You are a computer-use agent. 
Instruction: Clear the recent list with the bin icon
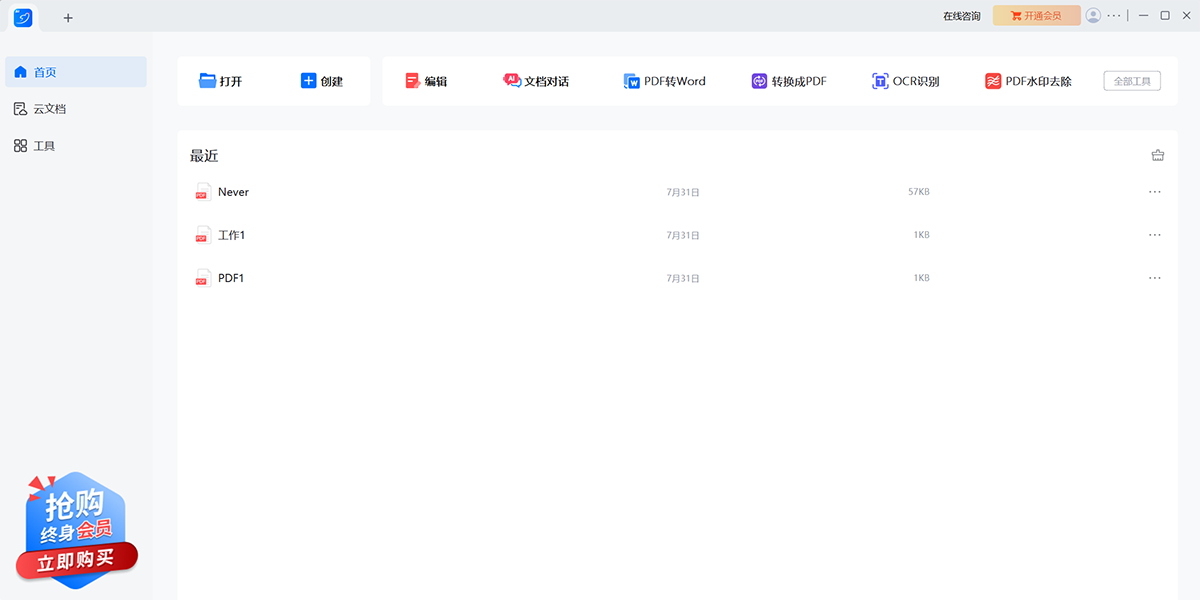click(1158, 155)
